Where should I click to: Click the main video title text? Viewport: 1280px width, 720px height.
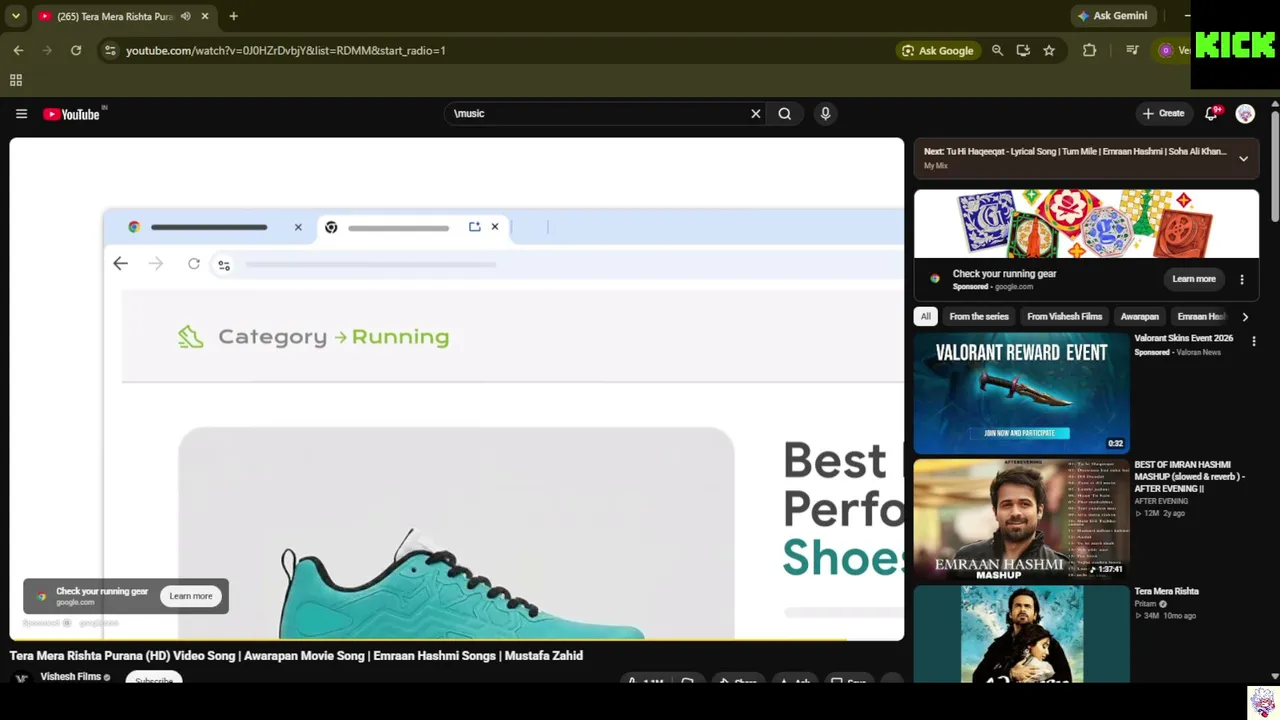296,656
